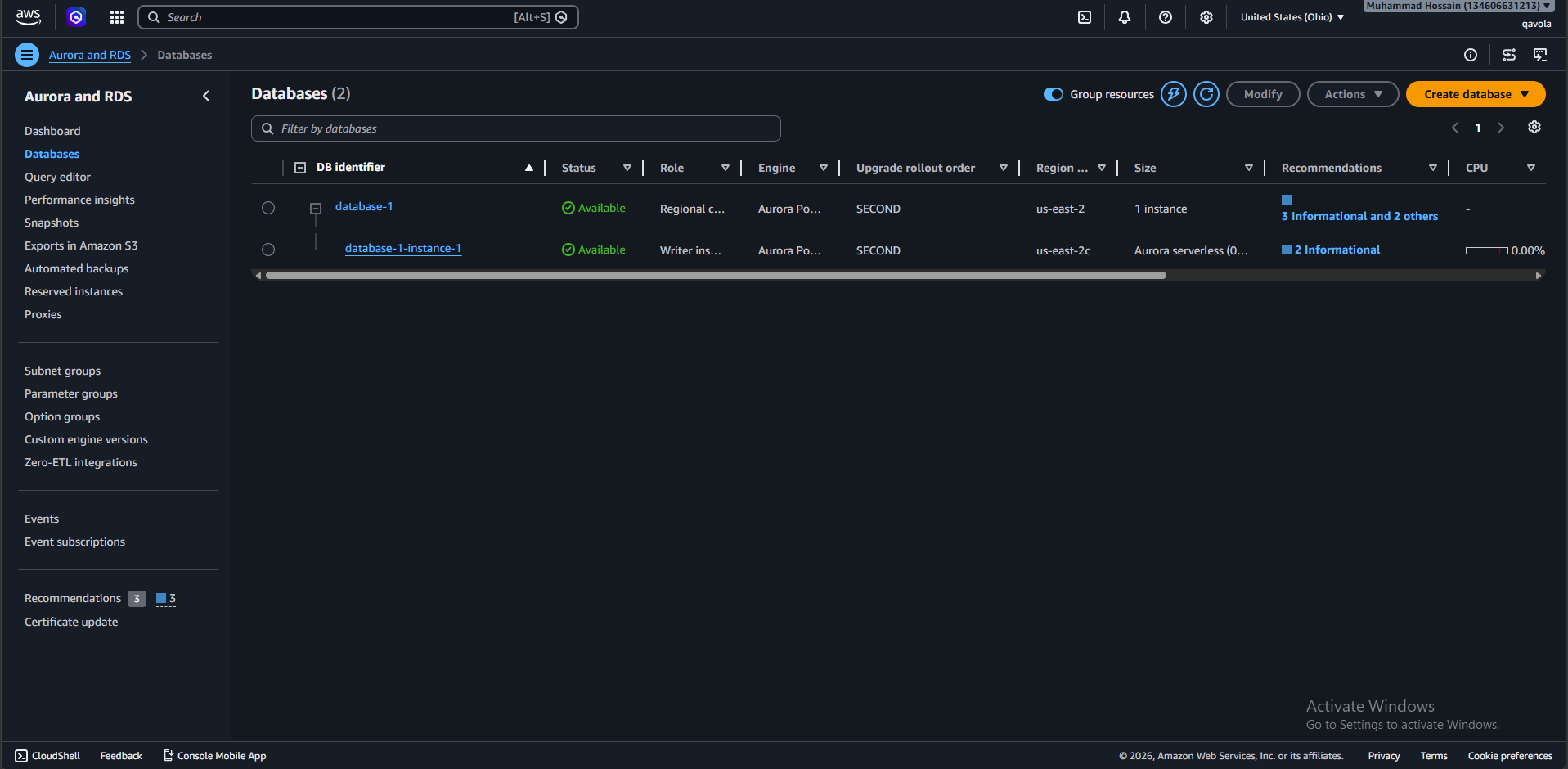Navigate to Subnet groups
This screenshot has width=1568, height=769.
click(62, 371)
